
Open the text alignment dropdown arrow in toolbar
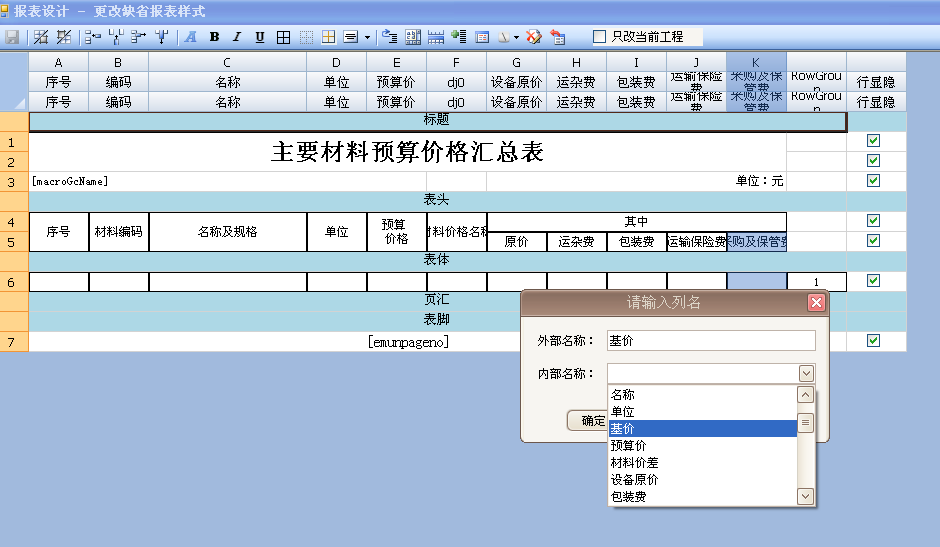coord(367,37)
